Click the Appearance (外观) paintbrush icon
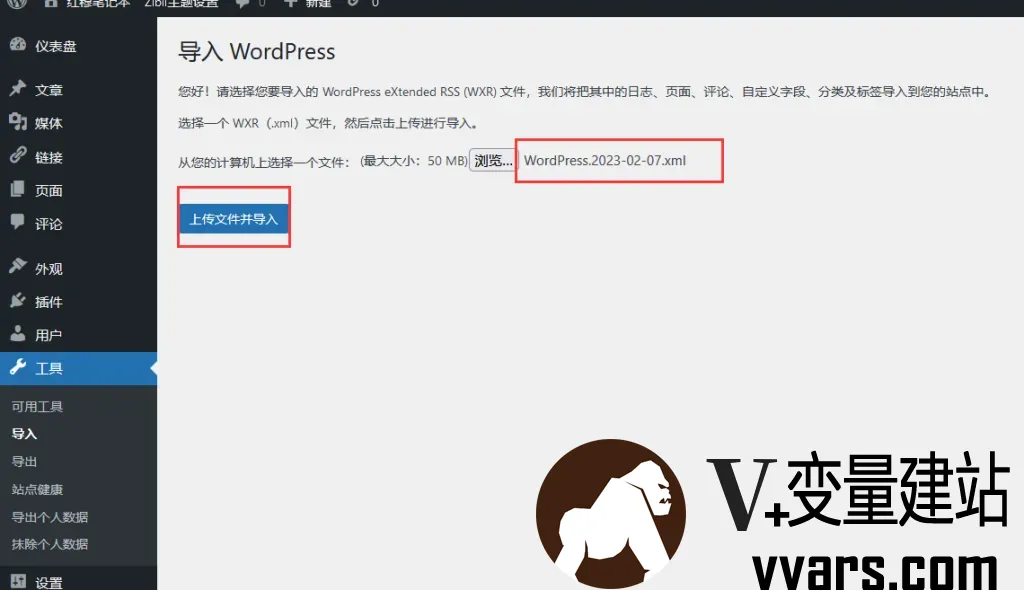 click(17, 268)
